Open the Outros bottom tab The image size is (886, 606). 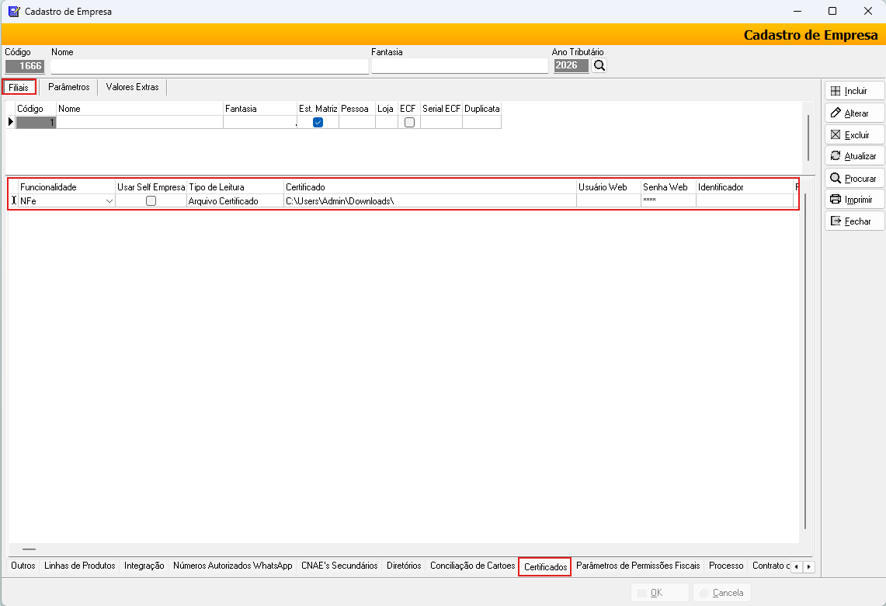click(x=23, y=566)
